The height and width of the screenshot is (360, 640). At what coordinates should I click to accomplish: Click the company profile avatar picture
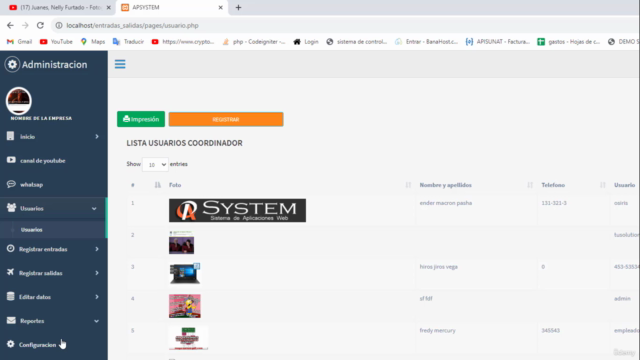pos(18,100)
